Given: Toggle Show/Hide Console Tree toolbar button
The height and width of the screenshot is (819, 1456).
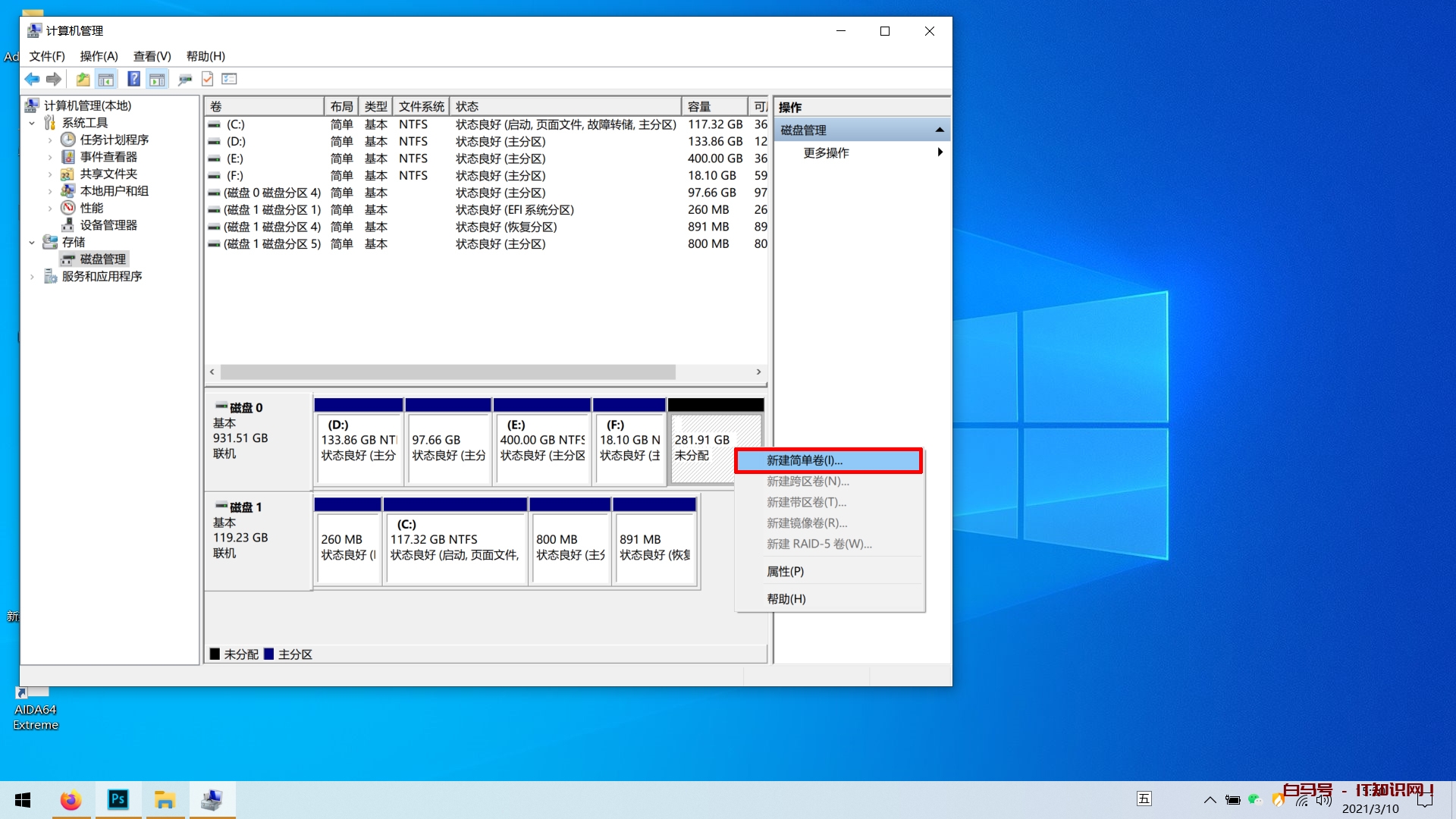Looking at the screenshot, I should coord(106,79).
